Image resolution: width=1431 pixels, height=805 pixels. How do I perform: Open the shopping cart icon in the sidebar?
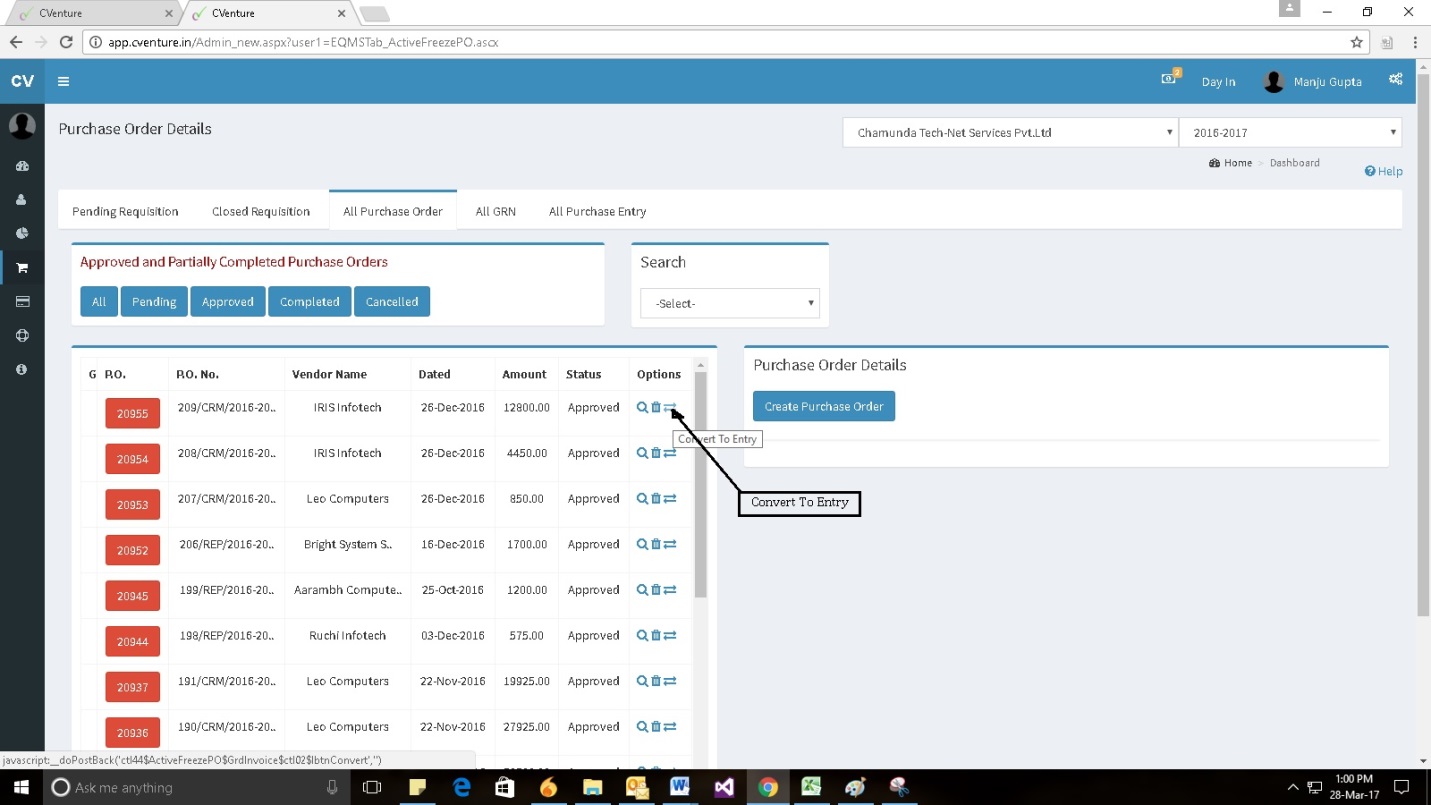point(22,268)
